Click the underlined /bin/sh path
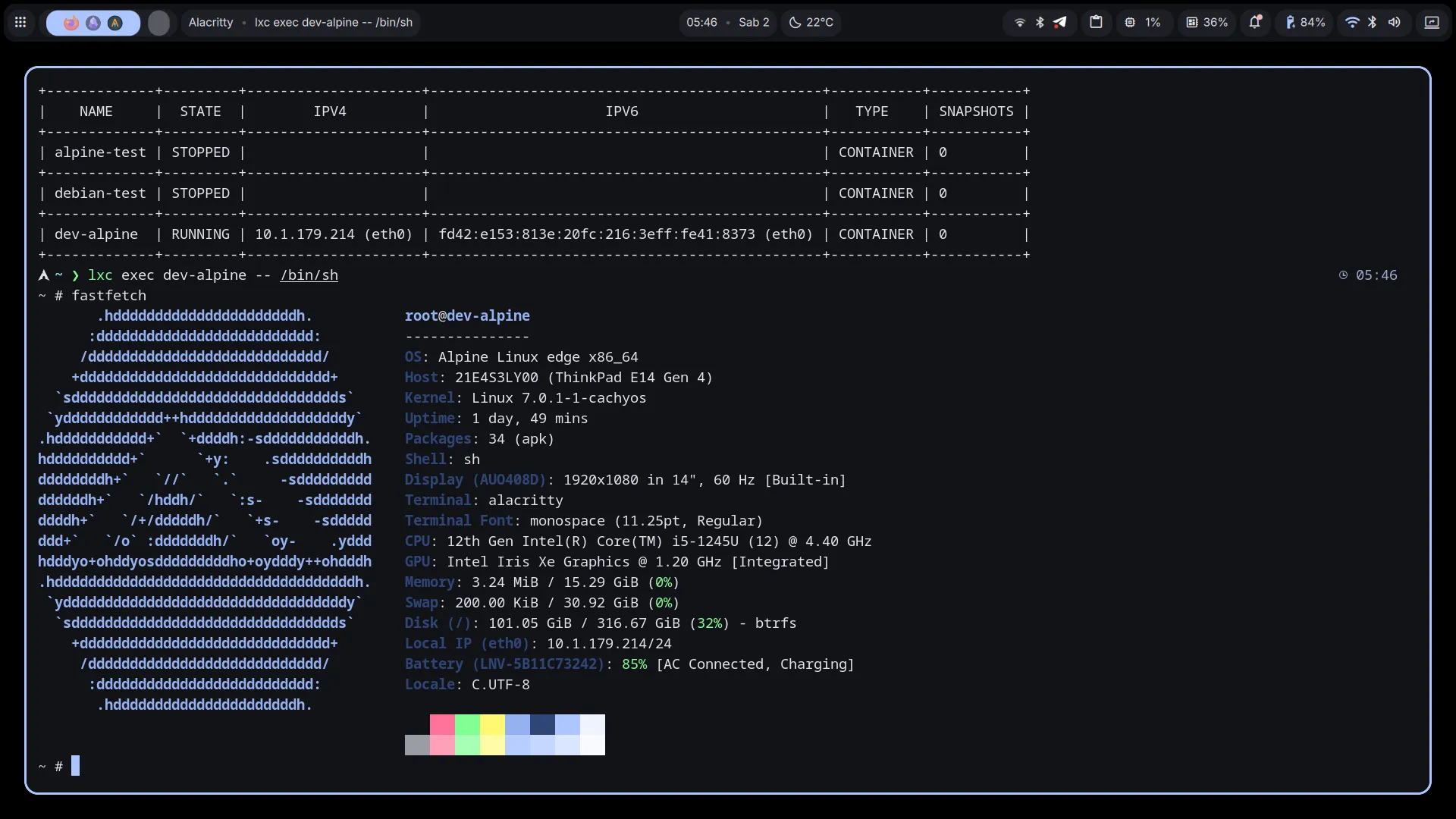 click(x=309, y=275)
